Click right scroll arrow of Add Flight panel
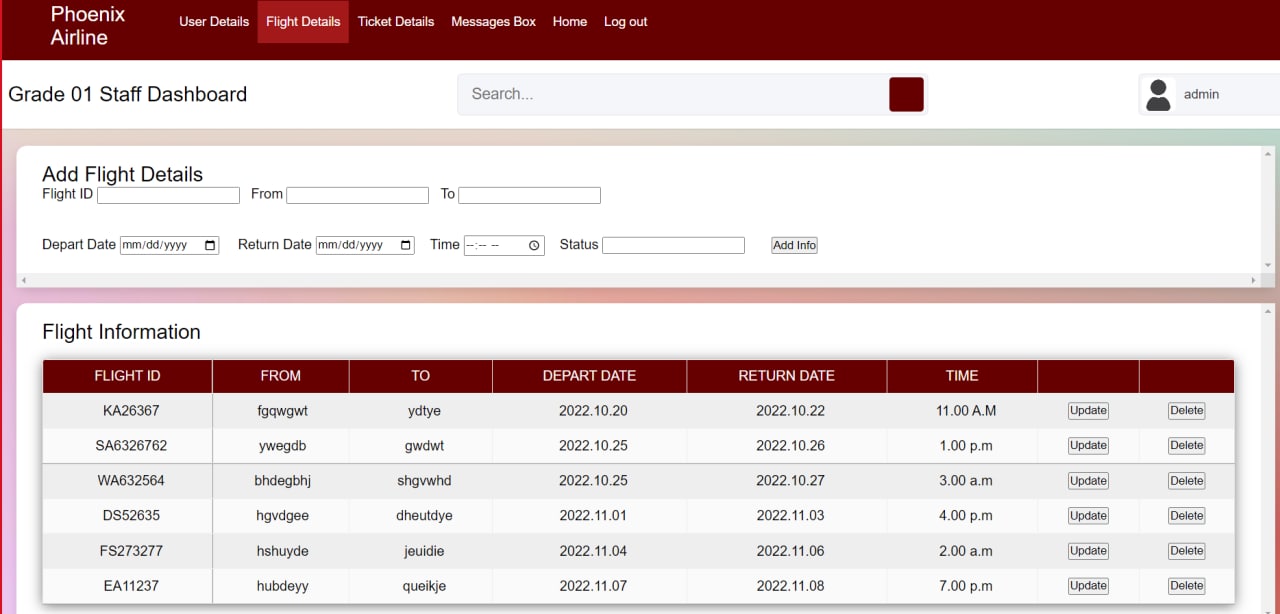The image size is (1280, 614). [1255, 281]
